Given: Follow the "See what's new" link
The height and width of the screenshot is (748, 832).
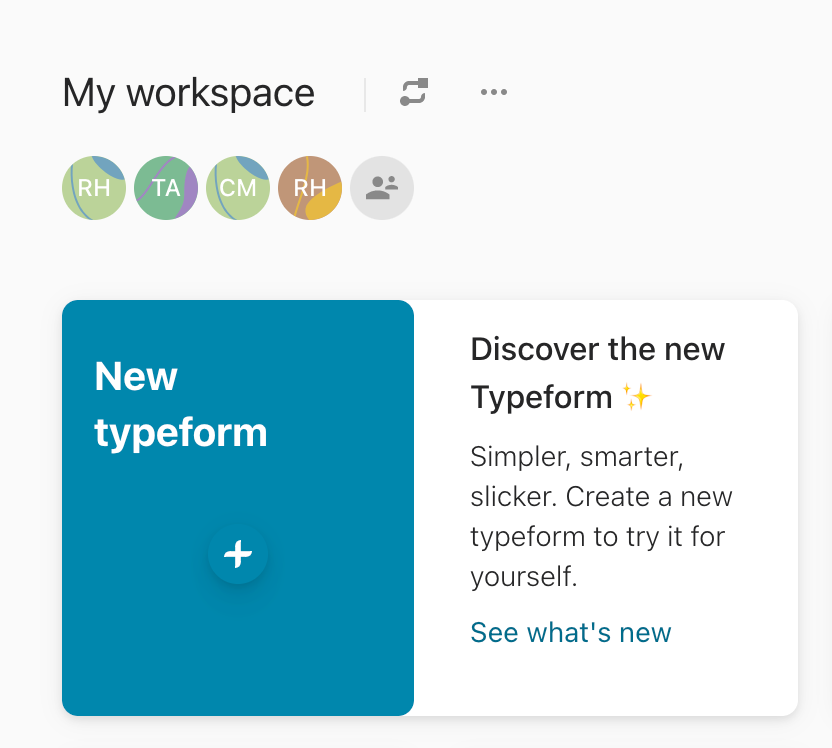Looking at the screenshot, I should click(571, 632).
